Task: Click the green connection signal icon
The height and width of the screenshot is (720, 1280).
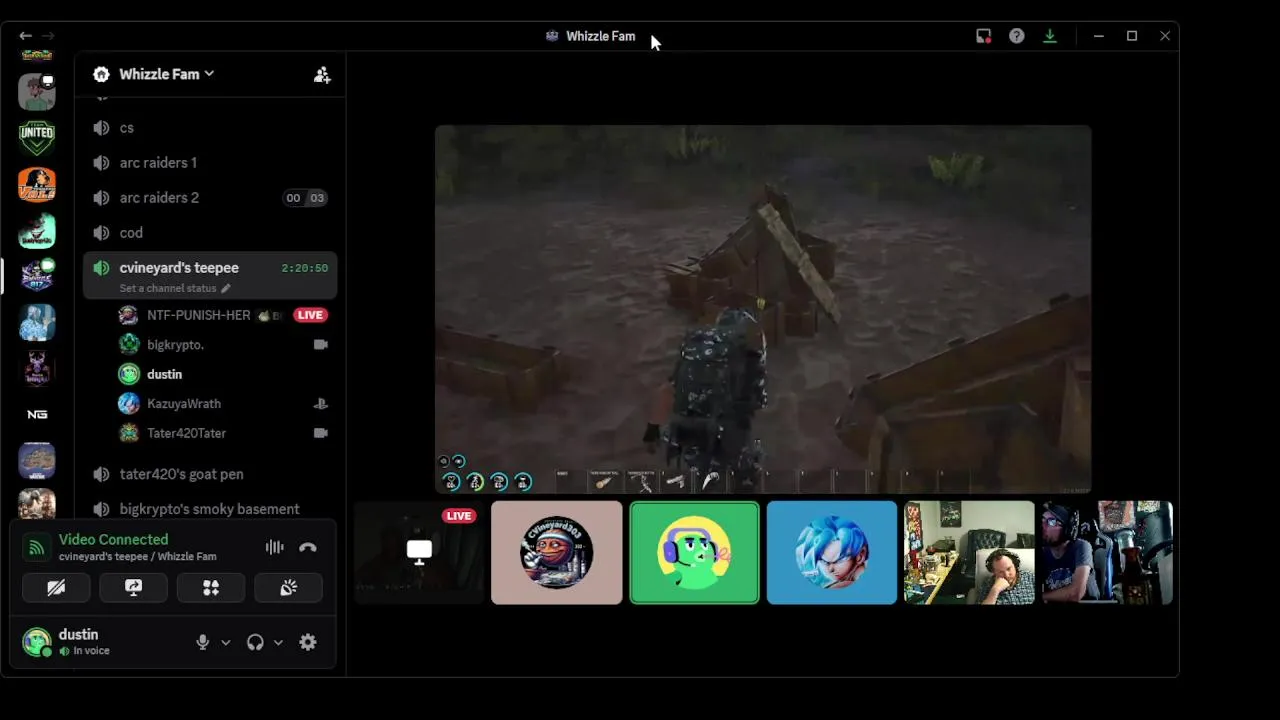Action: click(36, 547)
